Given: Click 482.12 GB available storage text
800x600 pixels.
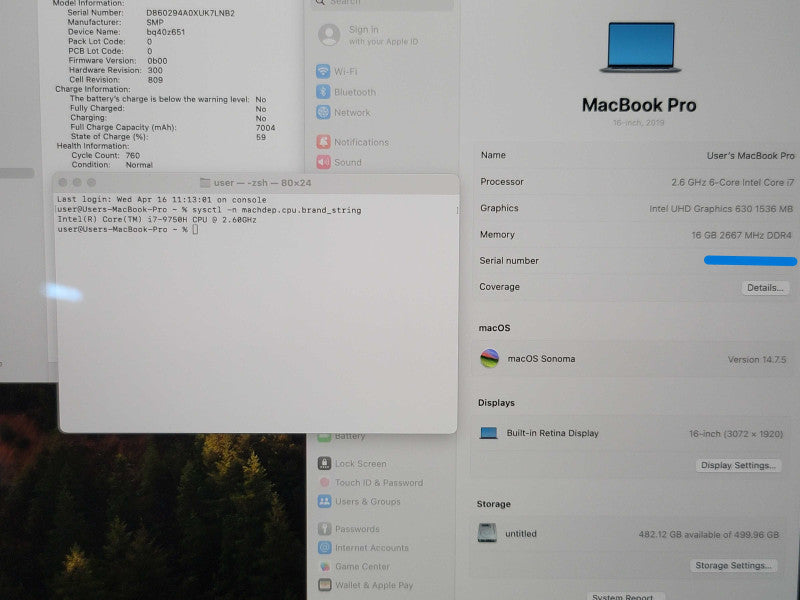Looking at the screenshot, I should click(x=709, y=534).
